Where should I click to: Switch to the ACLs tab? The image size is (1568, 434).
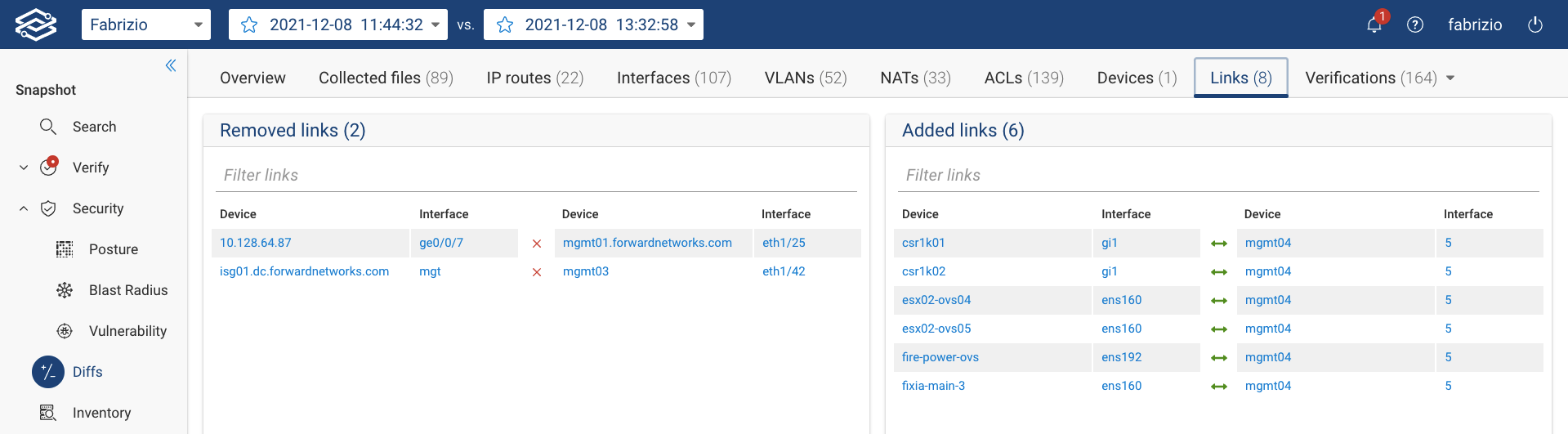1023,78
